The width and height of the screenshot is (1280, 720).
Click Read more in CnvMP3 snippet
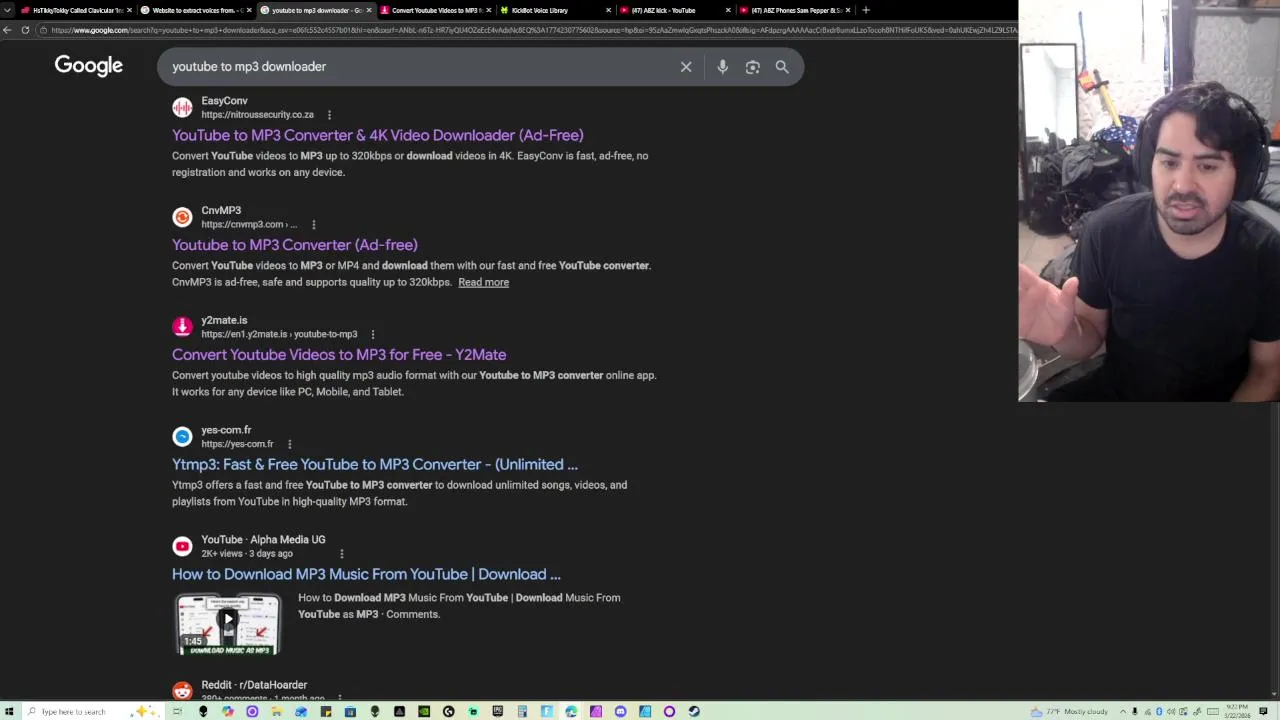pyautogui.click(x=483, y=282)
